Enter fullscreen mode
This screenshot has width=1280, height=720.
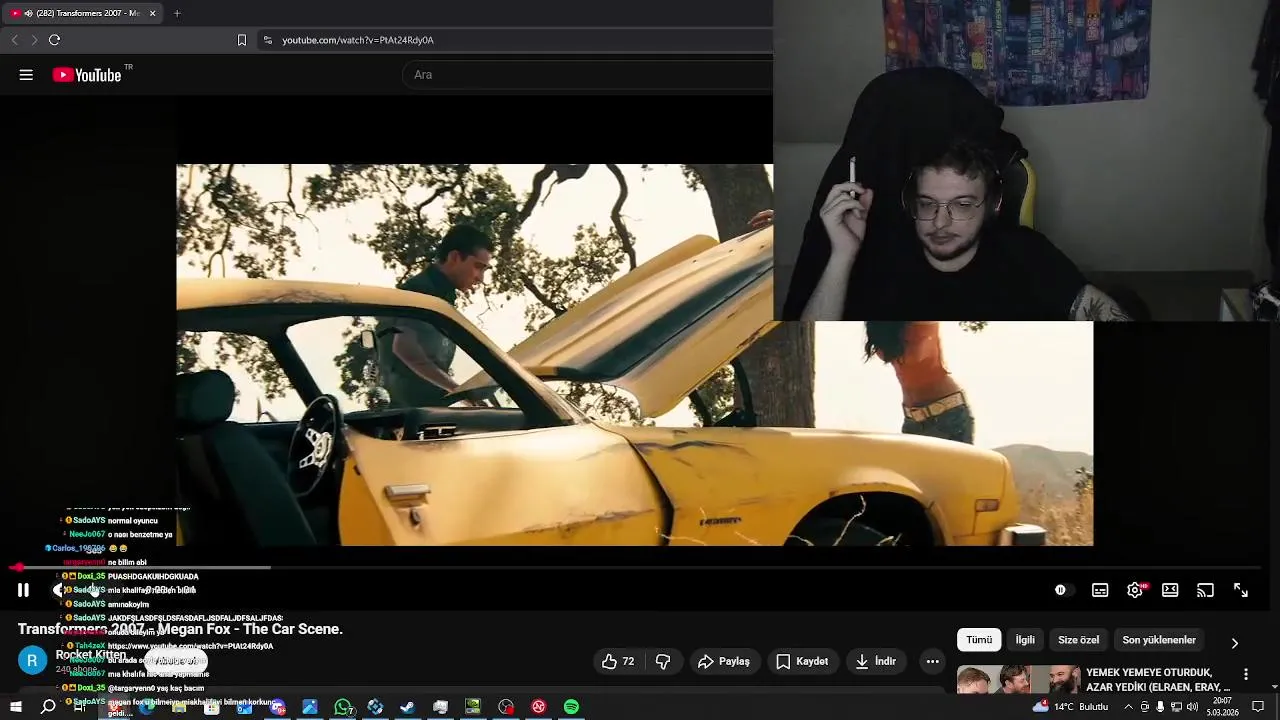(1240, 590)
